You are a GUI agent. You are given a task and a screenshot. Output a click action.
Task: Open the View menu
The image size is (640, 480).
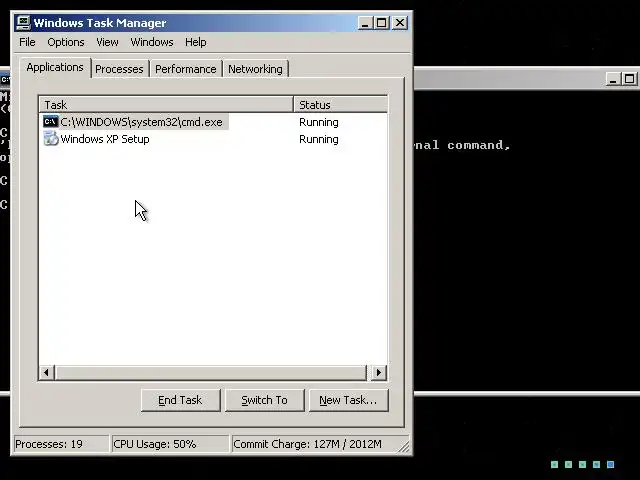[x=107, y=42]
